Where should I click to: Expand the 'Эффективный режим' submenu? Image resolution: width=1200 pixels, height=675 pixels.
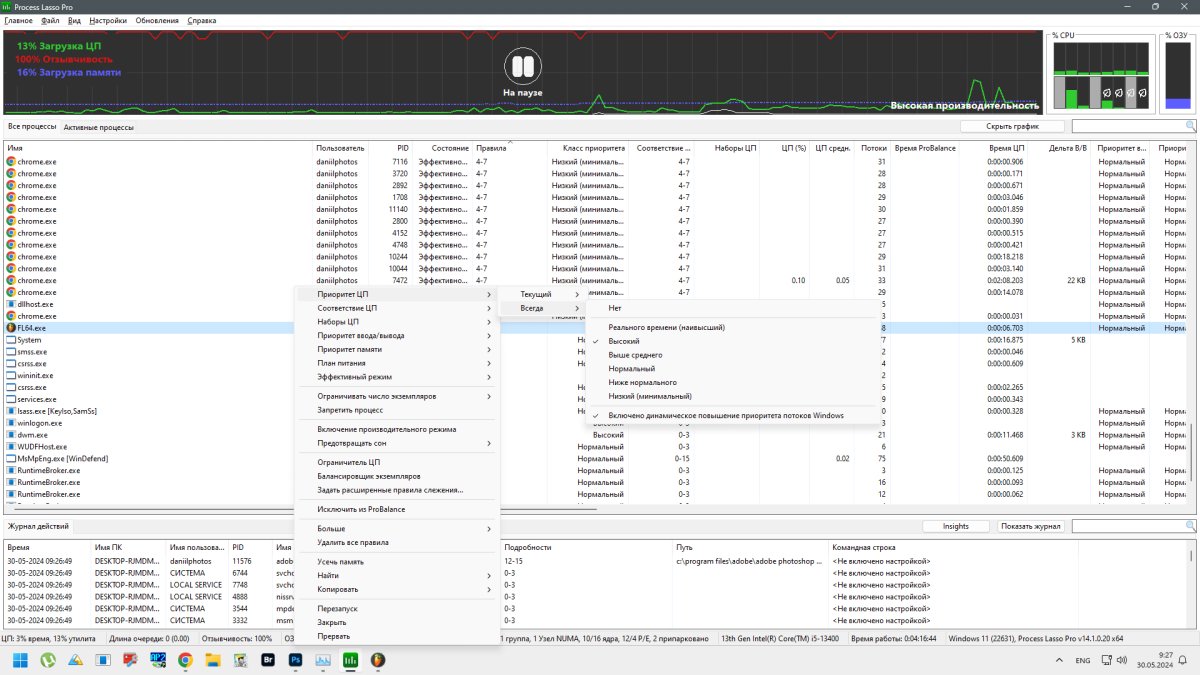coord(398,377)
